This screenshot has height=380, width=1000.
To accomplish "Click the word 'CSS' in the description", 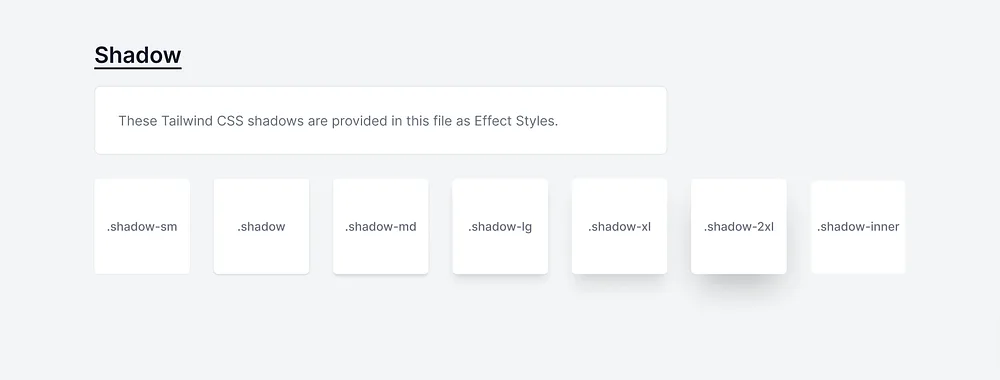I will [x=230, y=121].
